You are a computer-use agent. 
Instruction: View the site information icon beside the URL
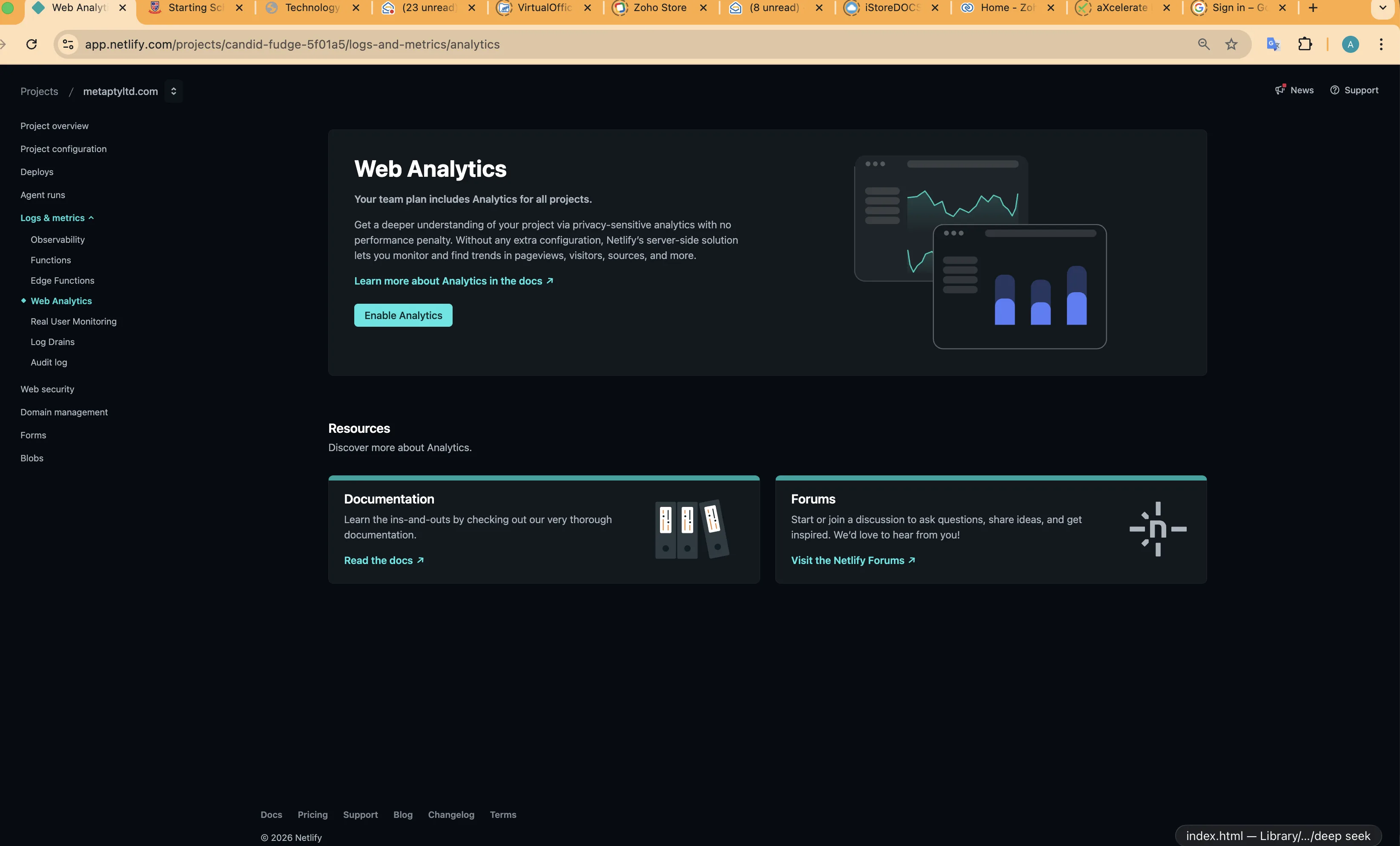pos(68,44)
